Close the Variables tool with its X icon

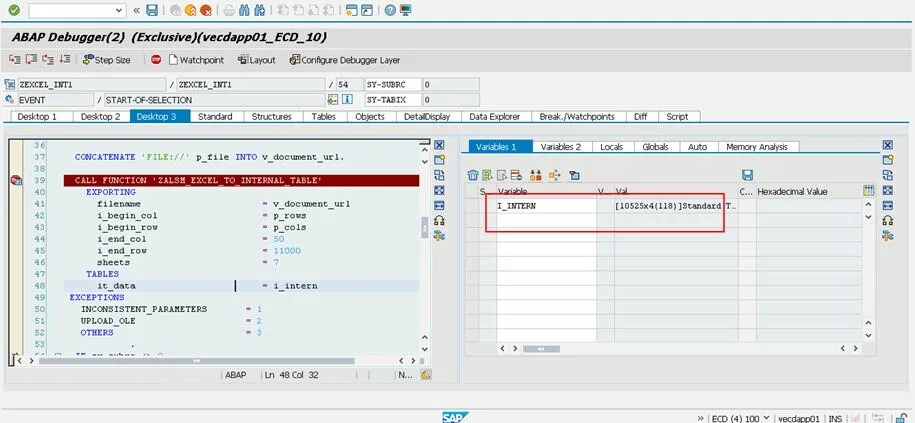[x=888, y=145]
